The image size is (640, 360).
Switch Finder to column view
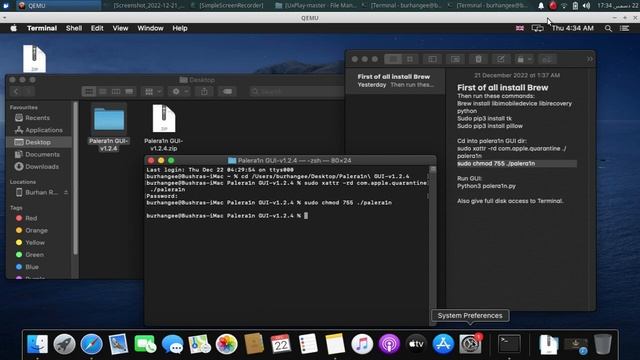116,91
